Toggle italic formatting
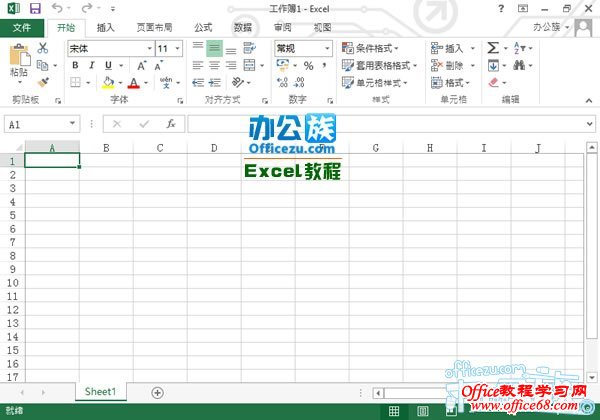The height and width of the screenshot is (420, 600). (92, 65)
